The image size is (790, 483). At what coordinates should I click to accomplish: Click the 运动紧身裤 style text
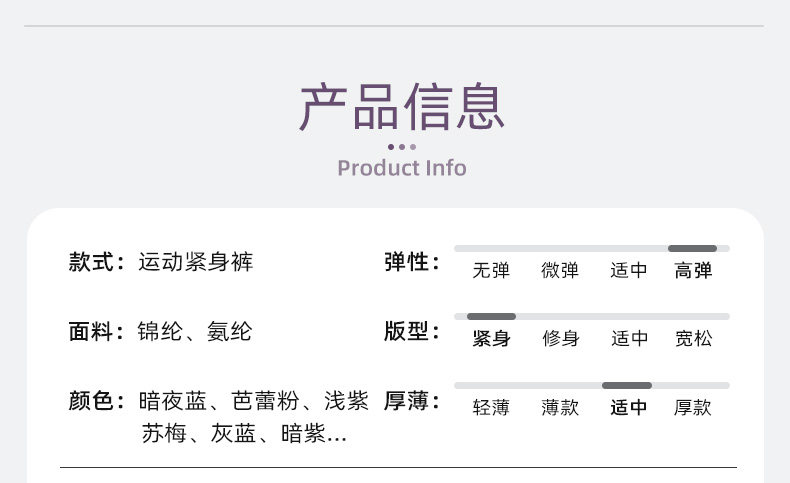(195, 262)
